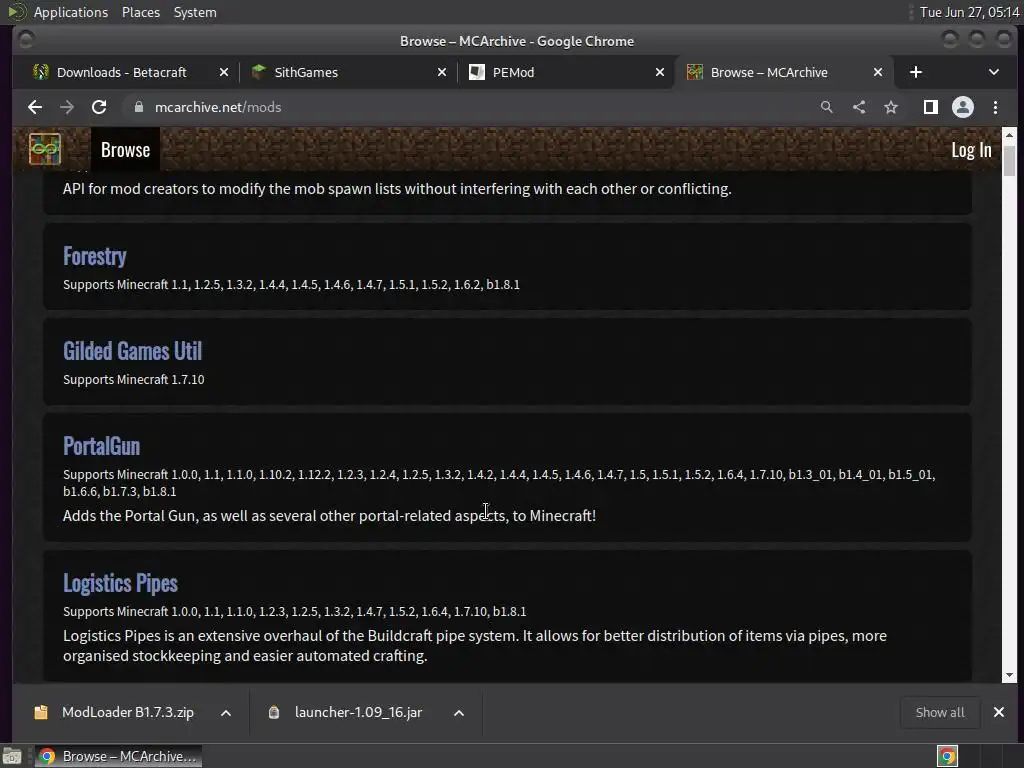The height and width of the screenshot is (768, 1024).
Task: Toggle the Chrome side panel
Action: 931,107
